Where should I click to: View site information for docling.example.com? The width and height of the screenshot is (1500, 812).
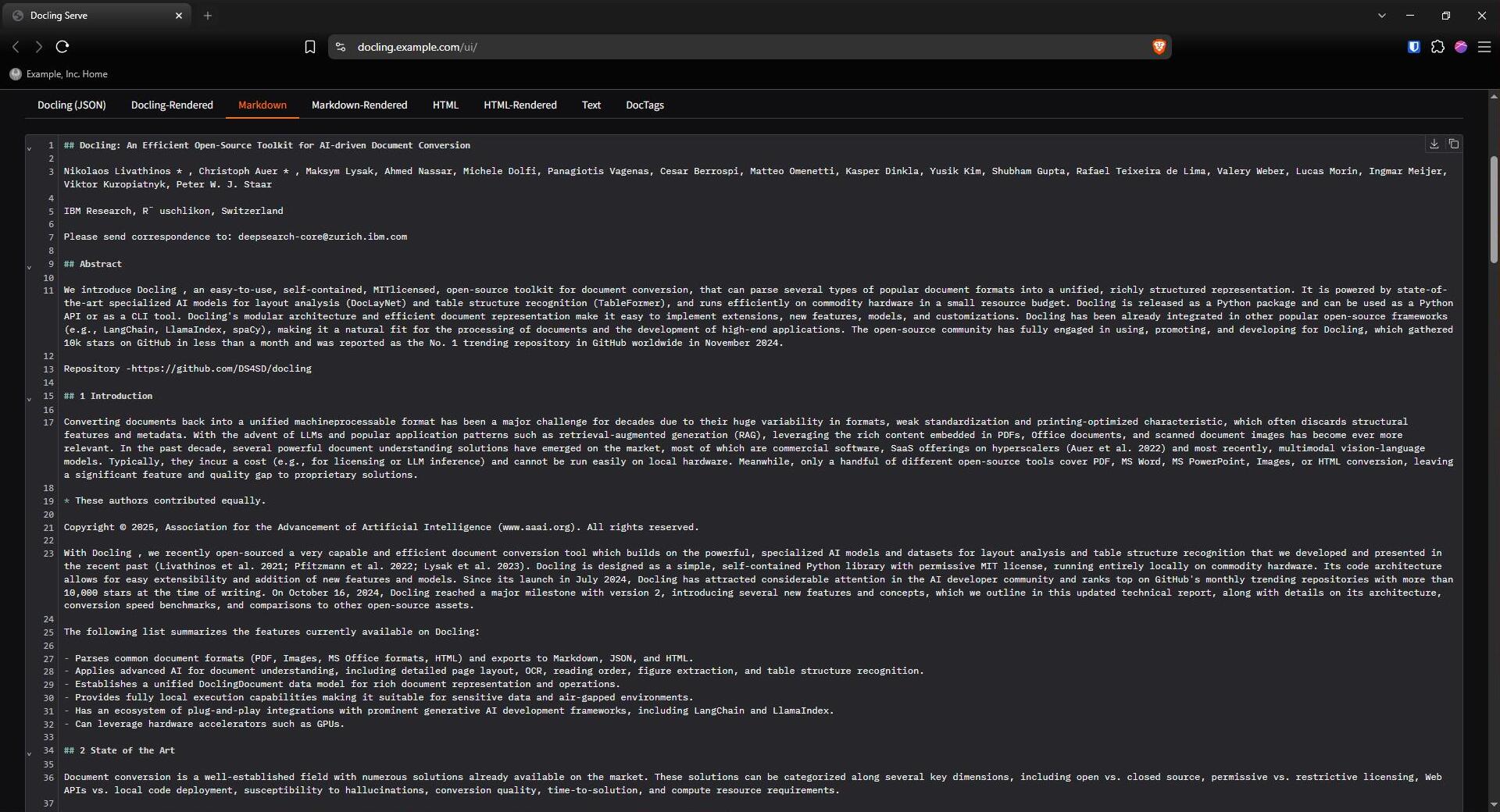click(x=340, y=47)
